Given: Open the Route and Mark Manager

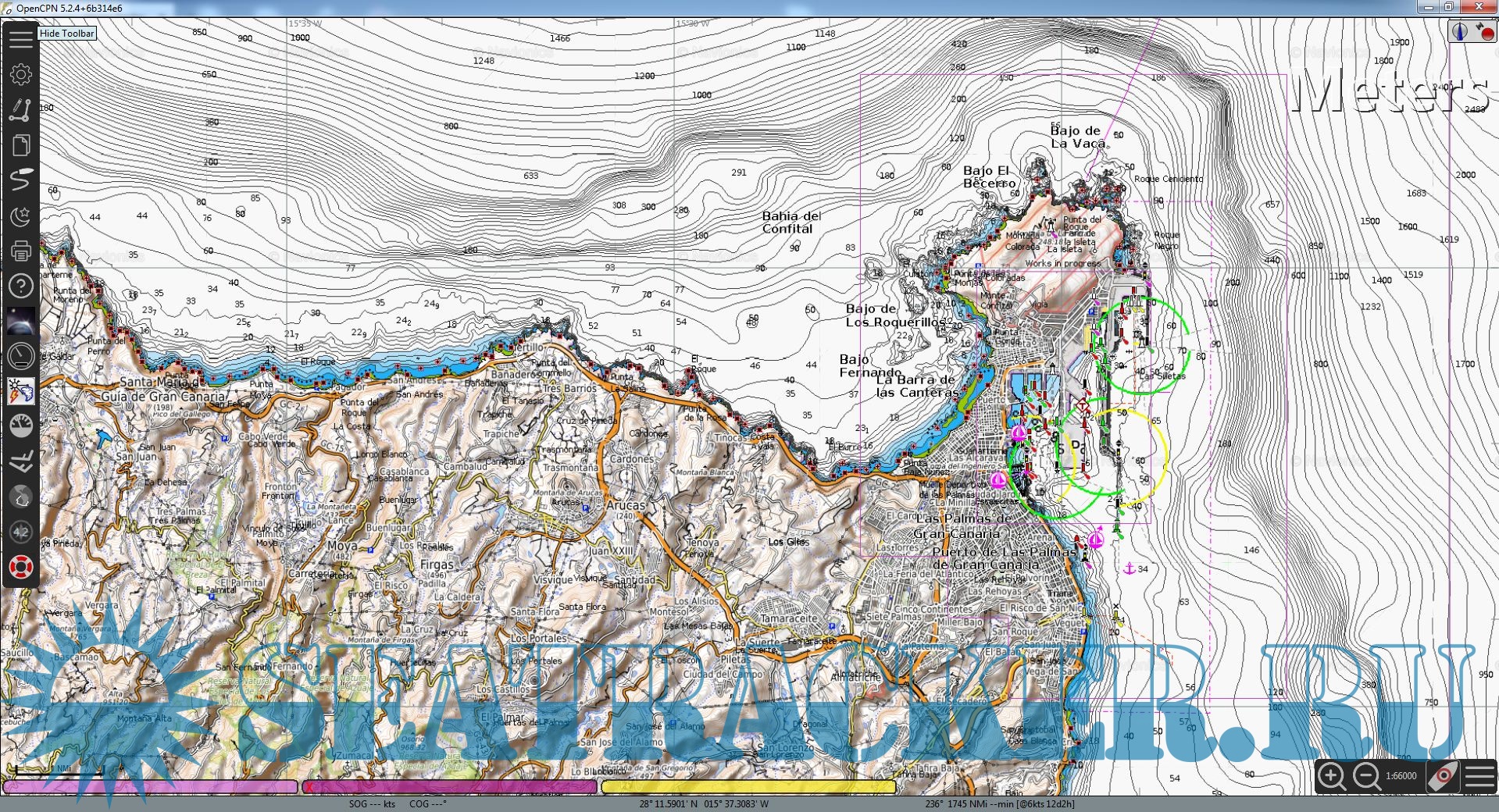Looking at the screenshot, I should (x=21, y=145).
